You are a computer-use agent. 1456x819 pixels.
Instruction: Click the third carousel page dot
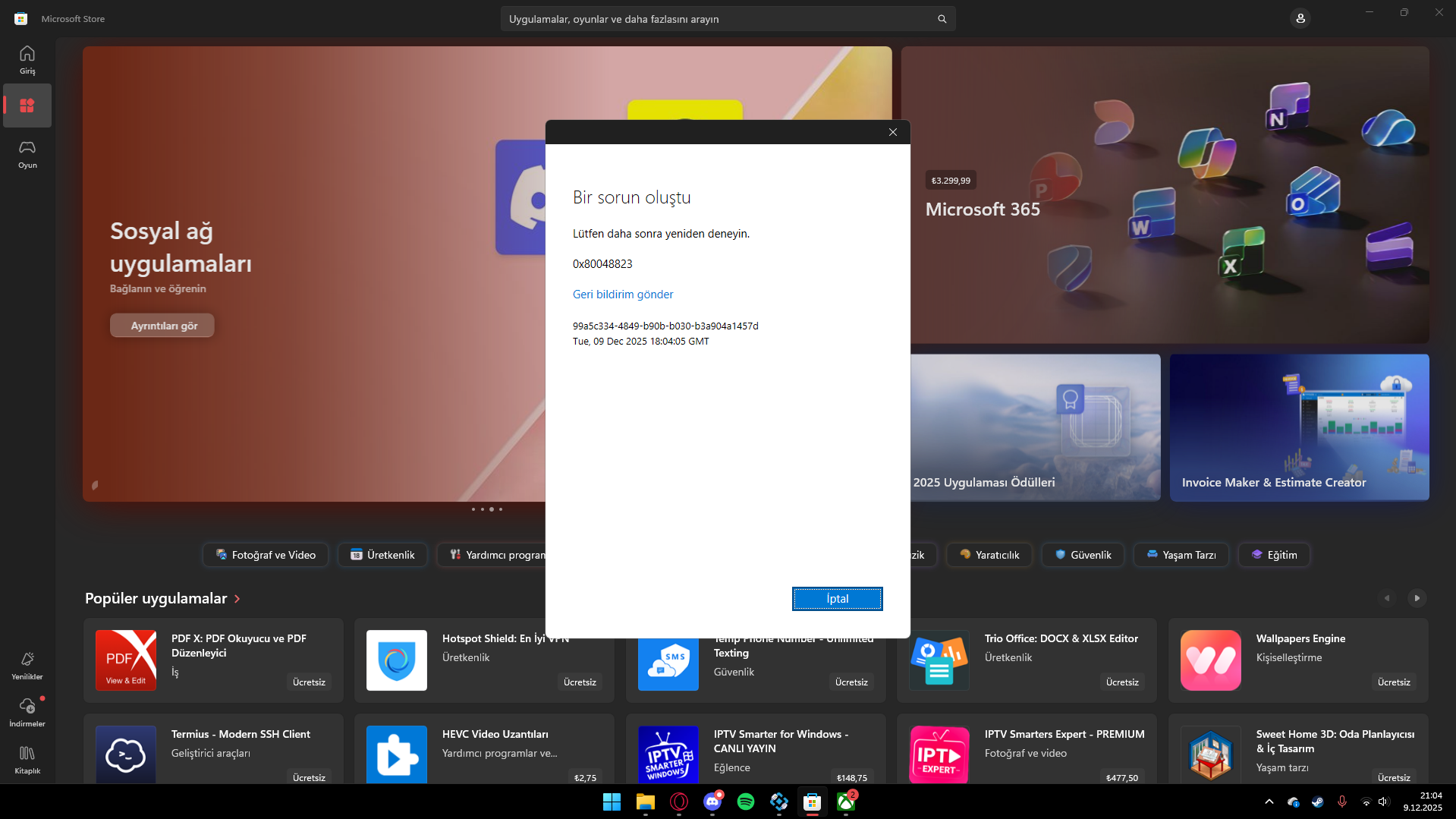click(492, 509)
